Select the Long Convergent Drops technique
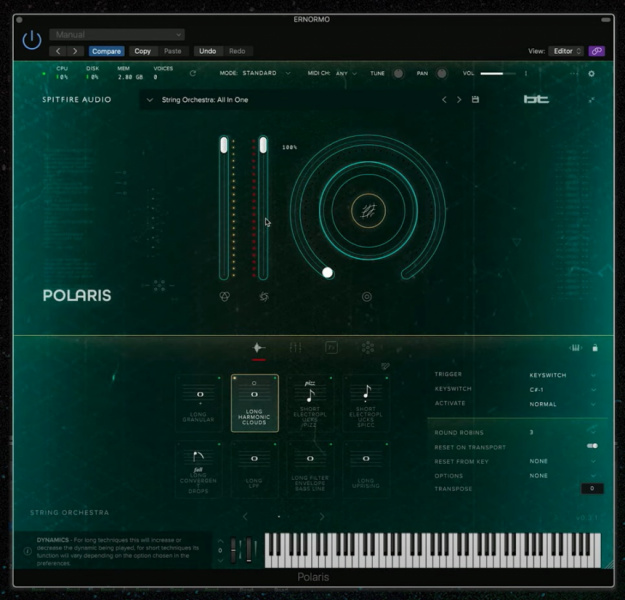The width and height of the screenshot is (625, 600). tap(199, 469)
